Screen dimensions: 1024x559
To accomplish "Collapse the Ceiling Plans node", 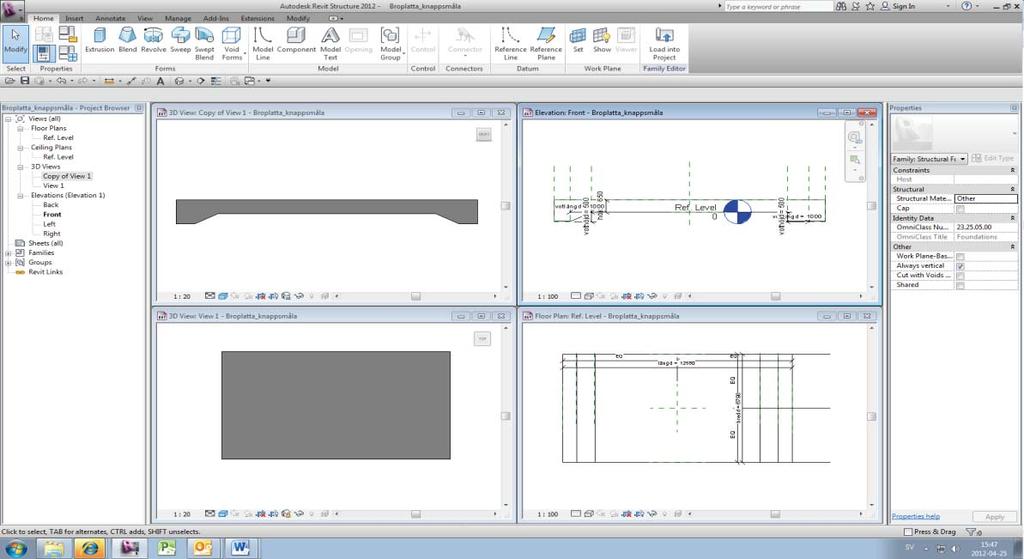I will pyautogui.click(x=20, y=148).
